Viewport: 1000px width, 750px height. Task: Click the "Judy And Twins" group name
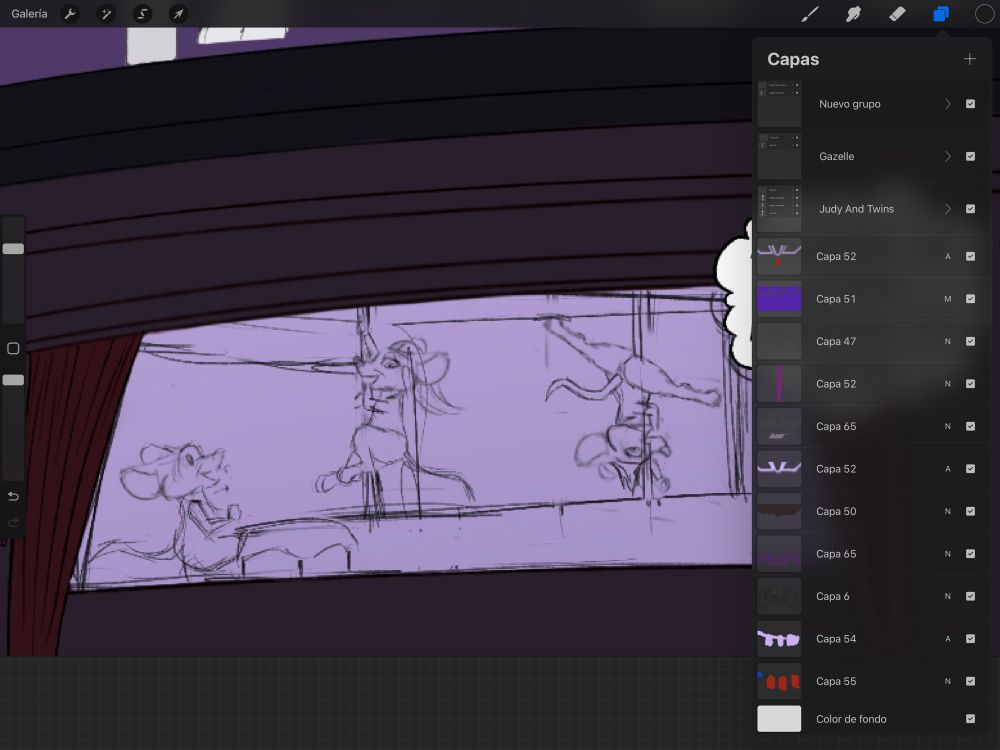coord(857,209)
